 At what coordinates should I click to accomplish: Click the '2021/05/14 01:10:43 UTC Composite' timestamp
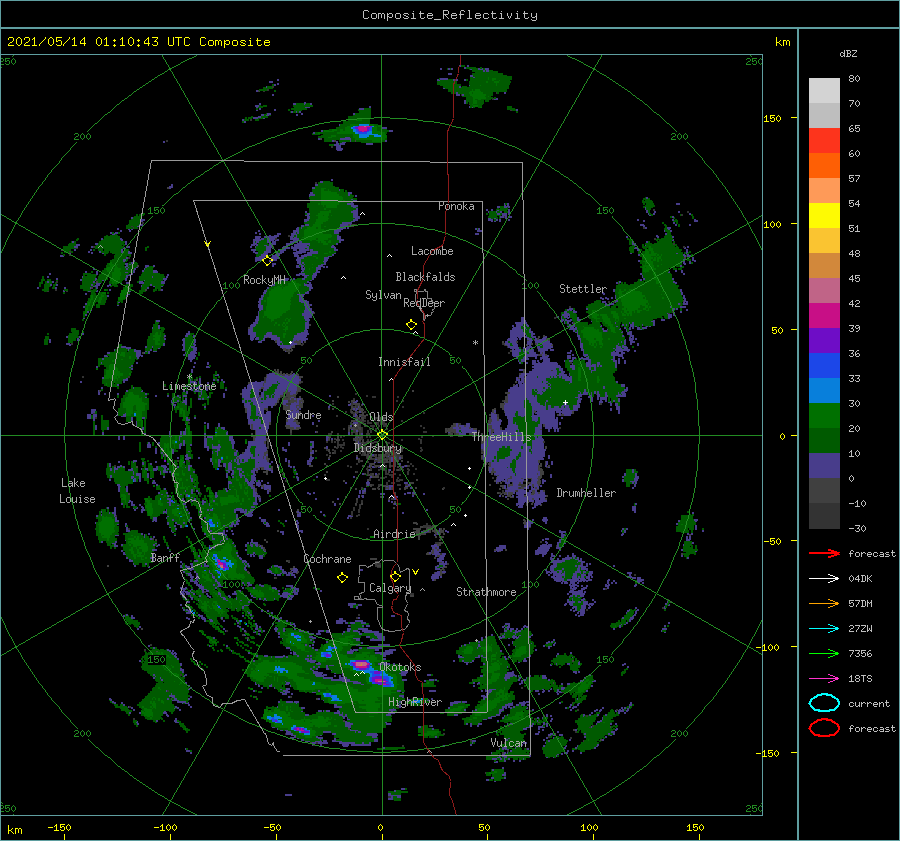tap(138, 42)
